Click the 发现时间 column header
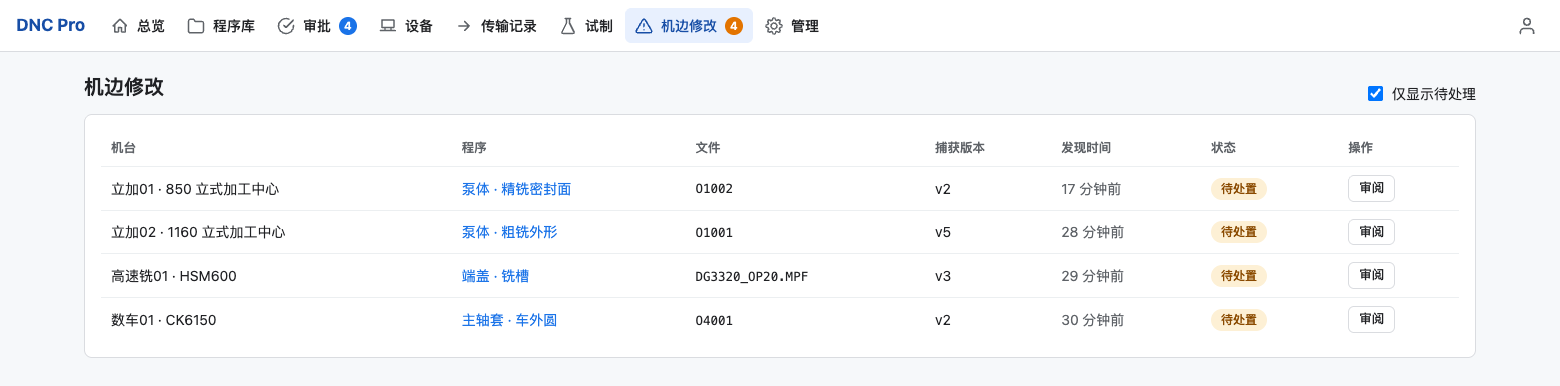This screenshot has height=386, width=1560. click(x=1086, y=147)
